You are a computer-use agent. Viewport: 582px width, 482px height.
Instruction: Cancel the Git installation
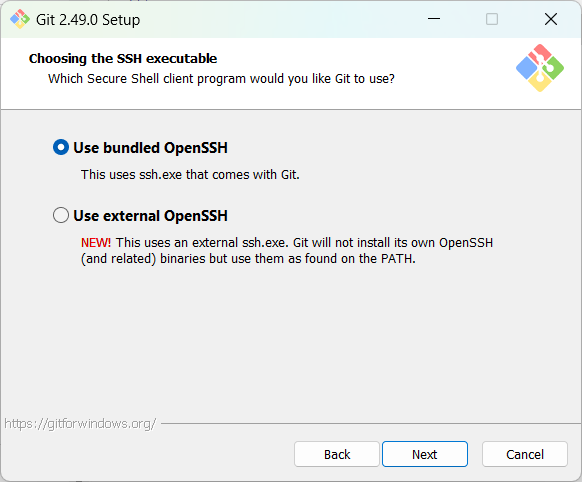click(x=525, y=454)
